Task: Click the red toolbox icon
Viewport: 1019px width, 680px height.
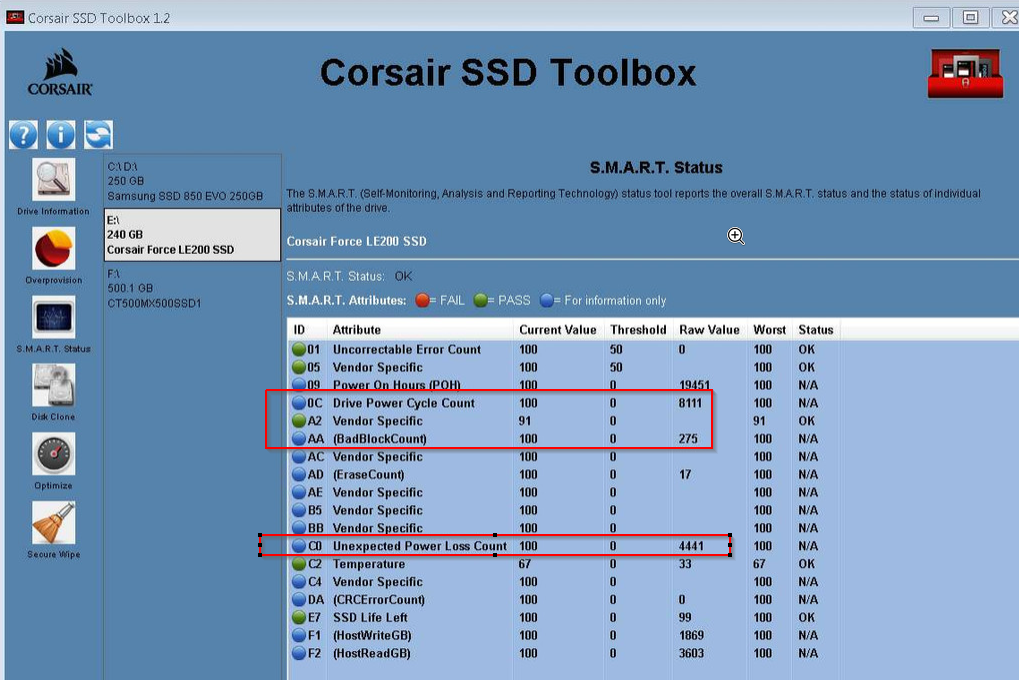Action: click(965, 73)
